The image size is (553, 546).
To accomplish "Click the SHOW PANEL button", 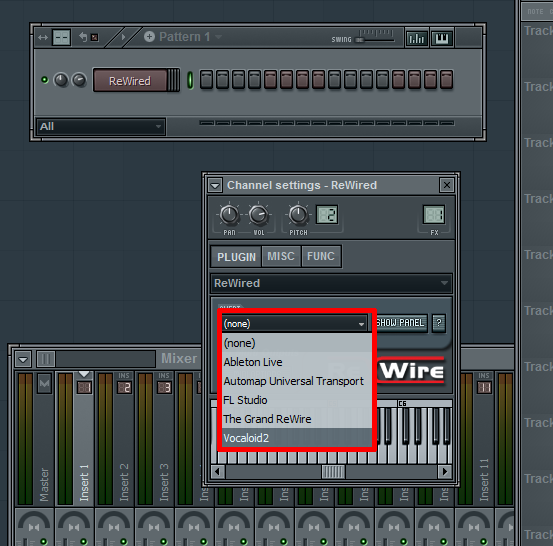I will (401, 323).
